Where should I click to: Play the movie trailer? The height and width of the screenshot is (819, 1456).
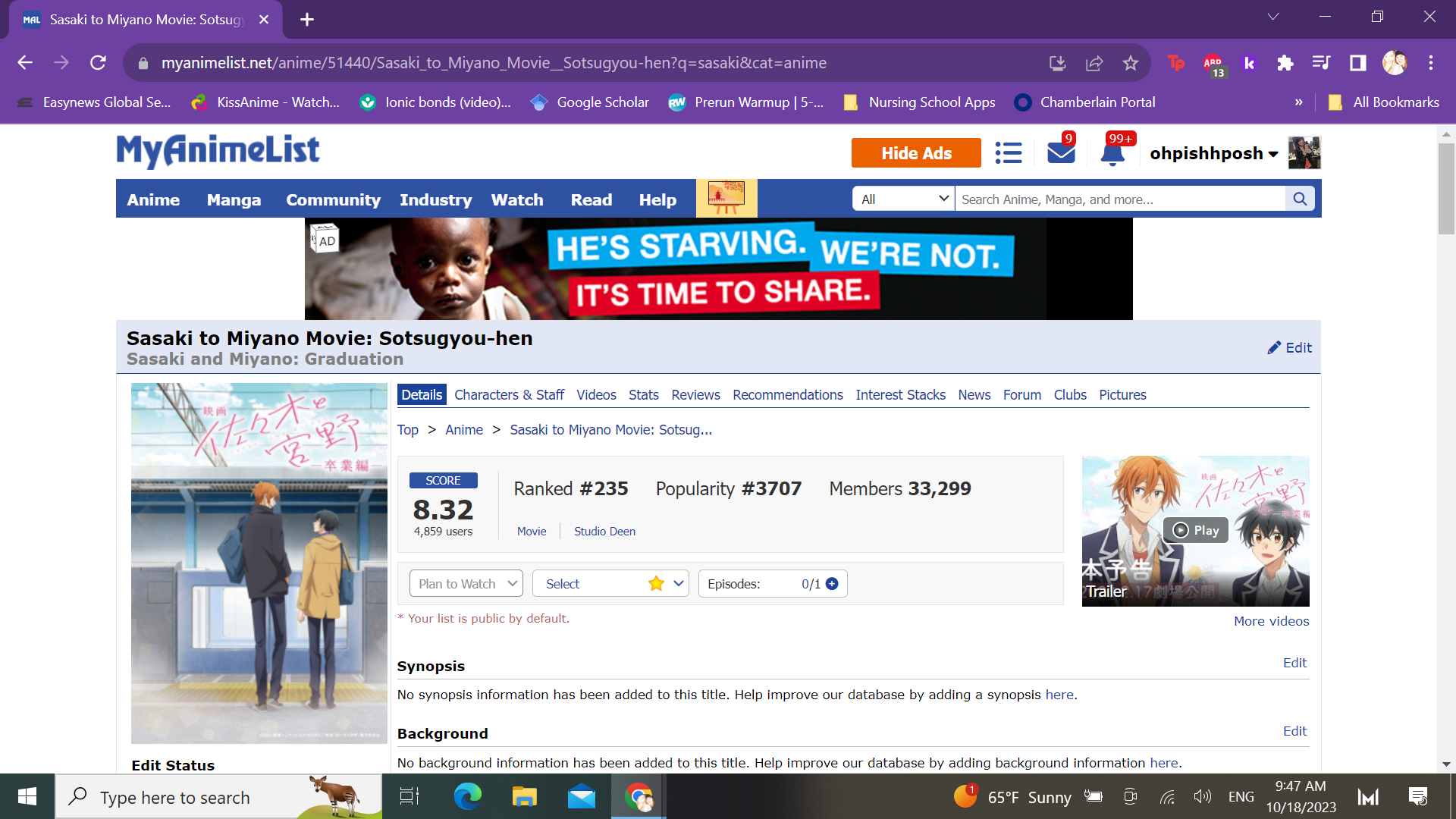point(1195,530)
